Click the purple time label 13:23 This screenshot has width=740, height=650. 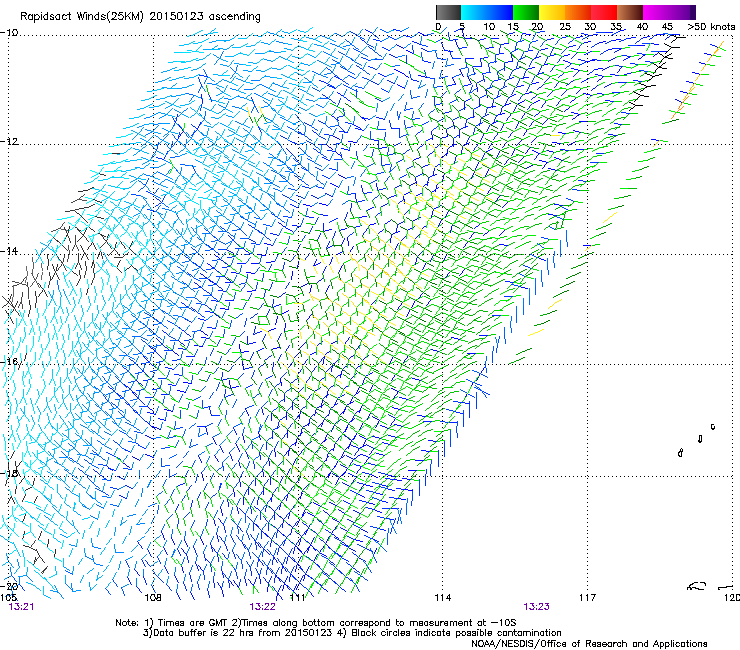536,607
